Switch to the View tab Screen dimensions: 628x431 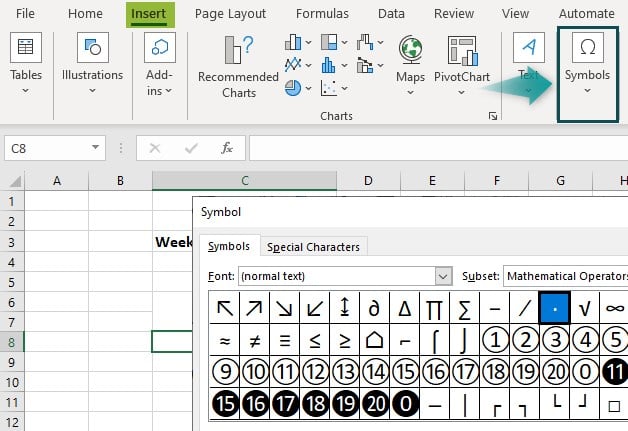point(515,14)
